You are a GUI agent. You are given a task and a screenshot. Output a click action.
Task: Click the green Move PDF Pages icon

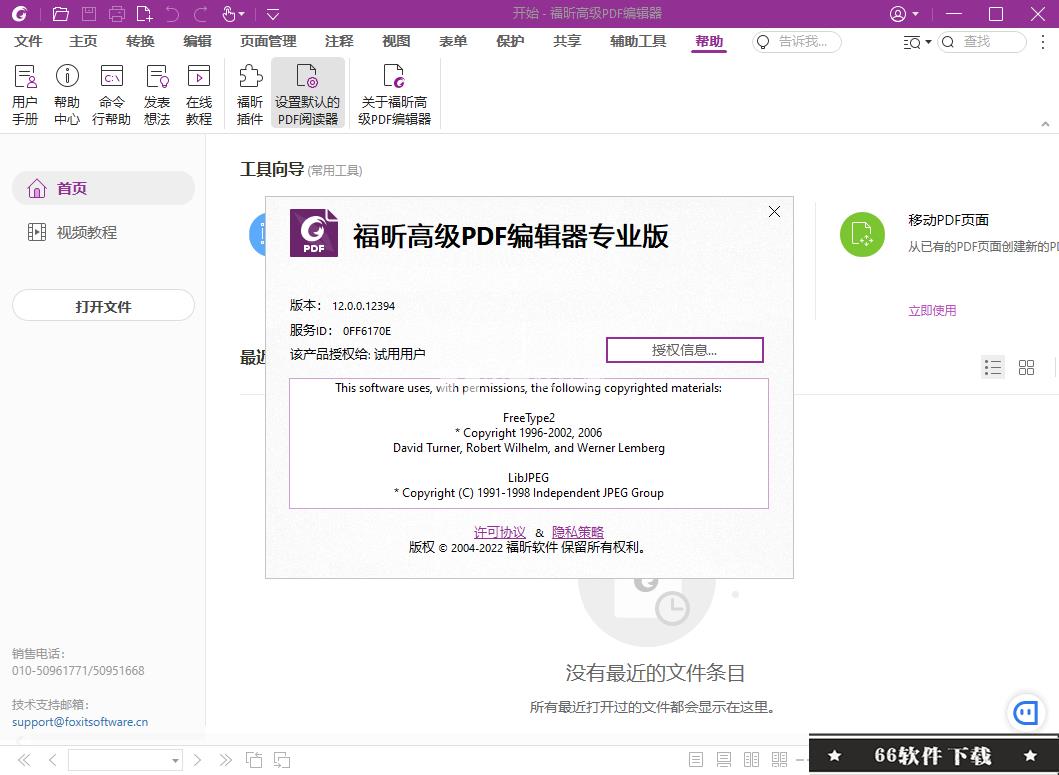pyautogui.click(x=862, y=234)
